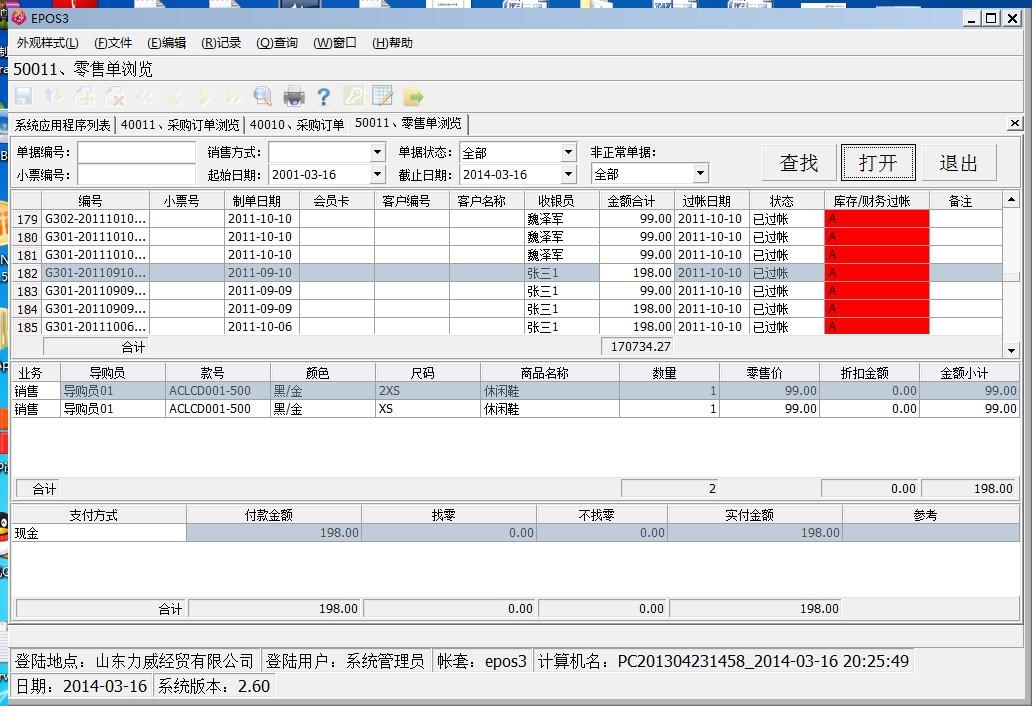
Task: Expand the 销售方式 dropdown
Action: pos(377,153)
